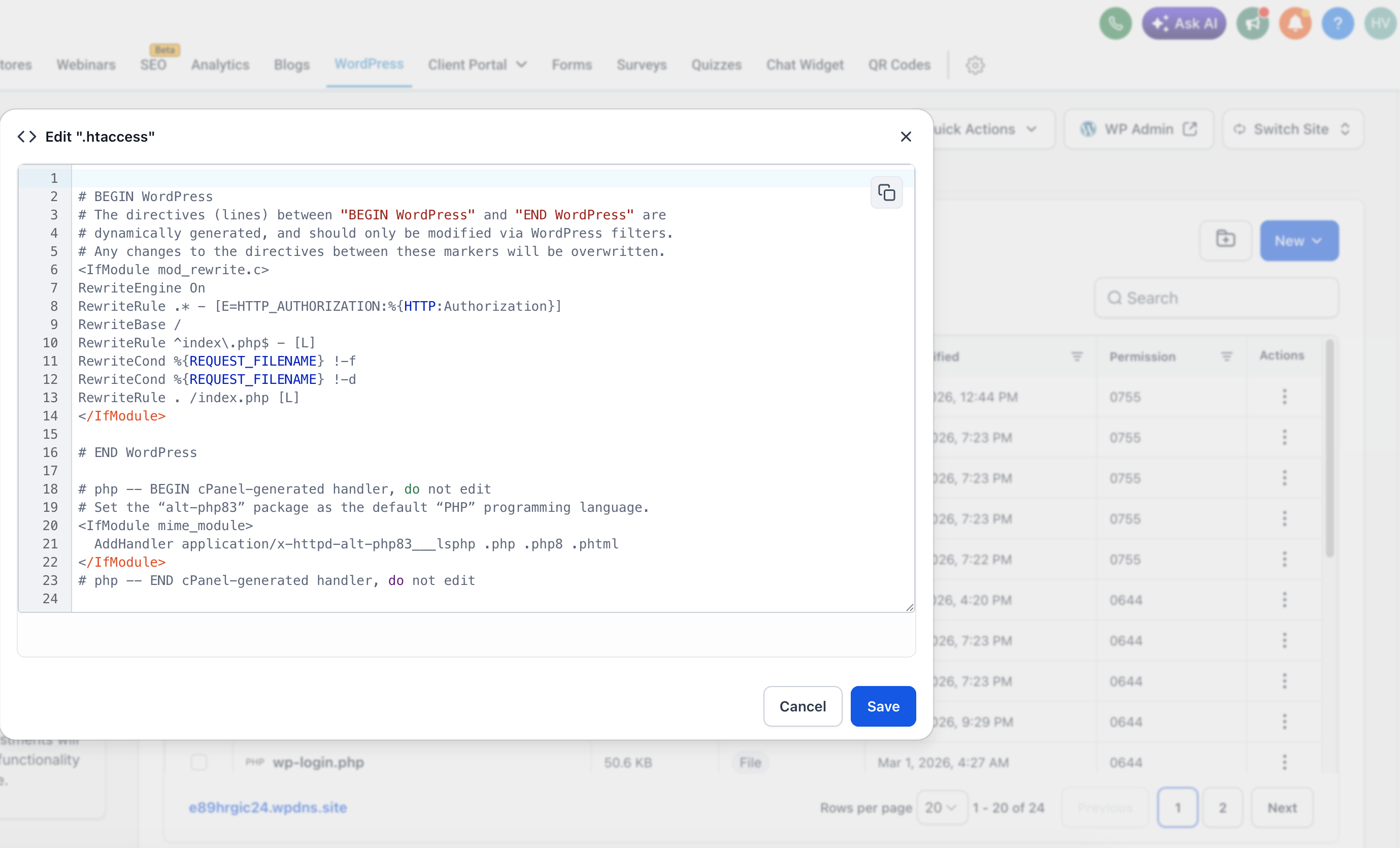
Task: Switch to the Blogs tab
Action: click(291, 65)
